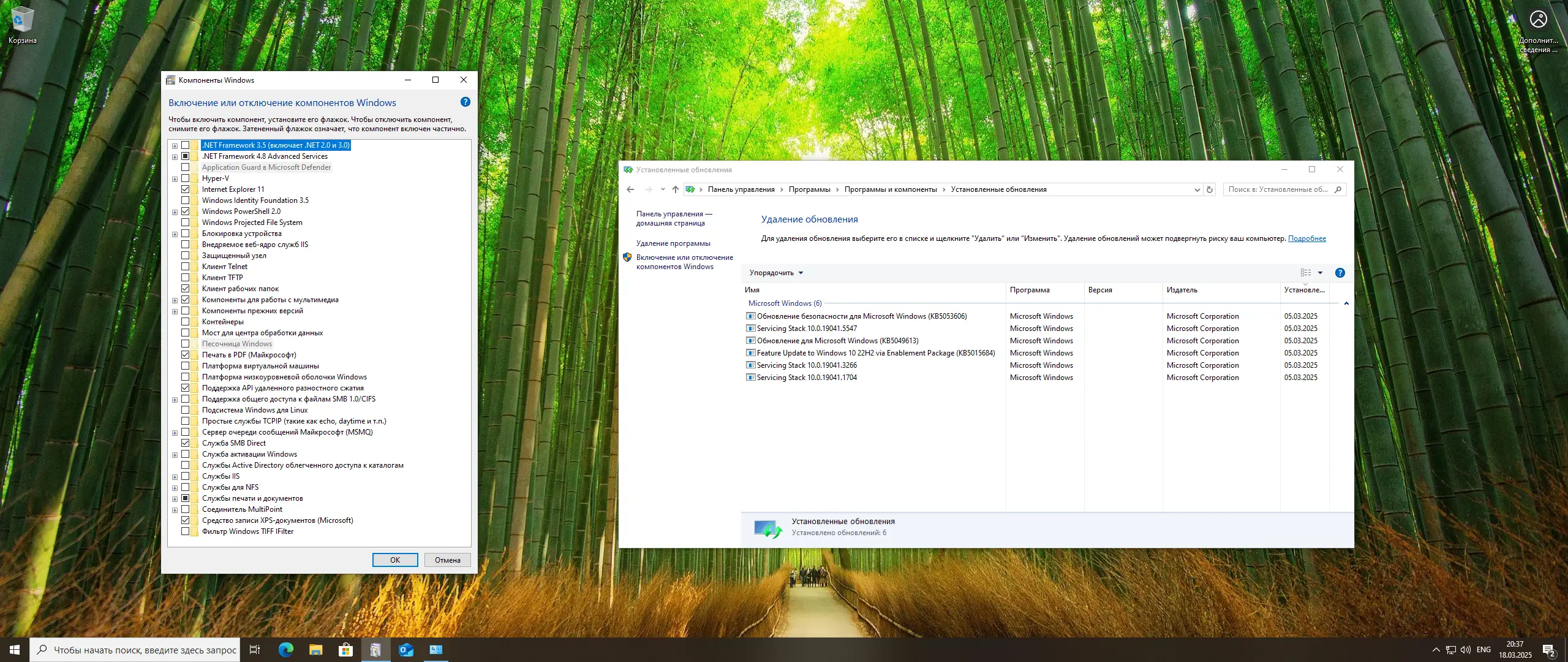The width and height of the screenshot is (1568, 662).
Task: Uncheck Internet Explorer 11 component
Action: [186, 189]
